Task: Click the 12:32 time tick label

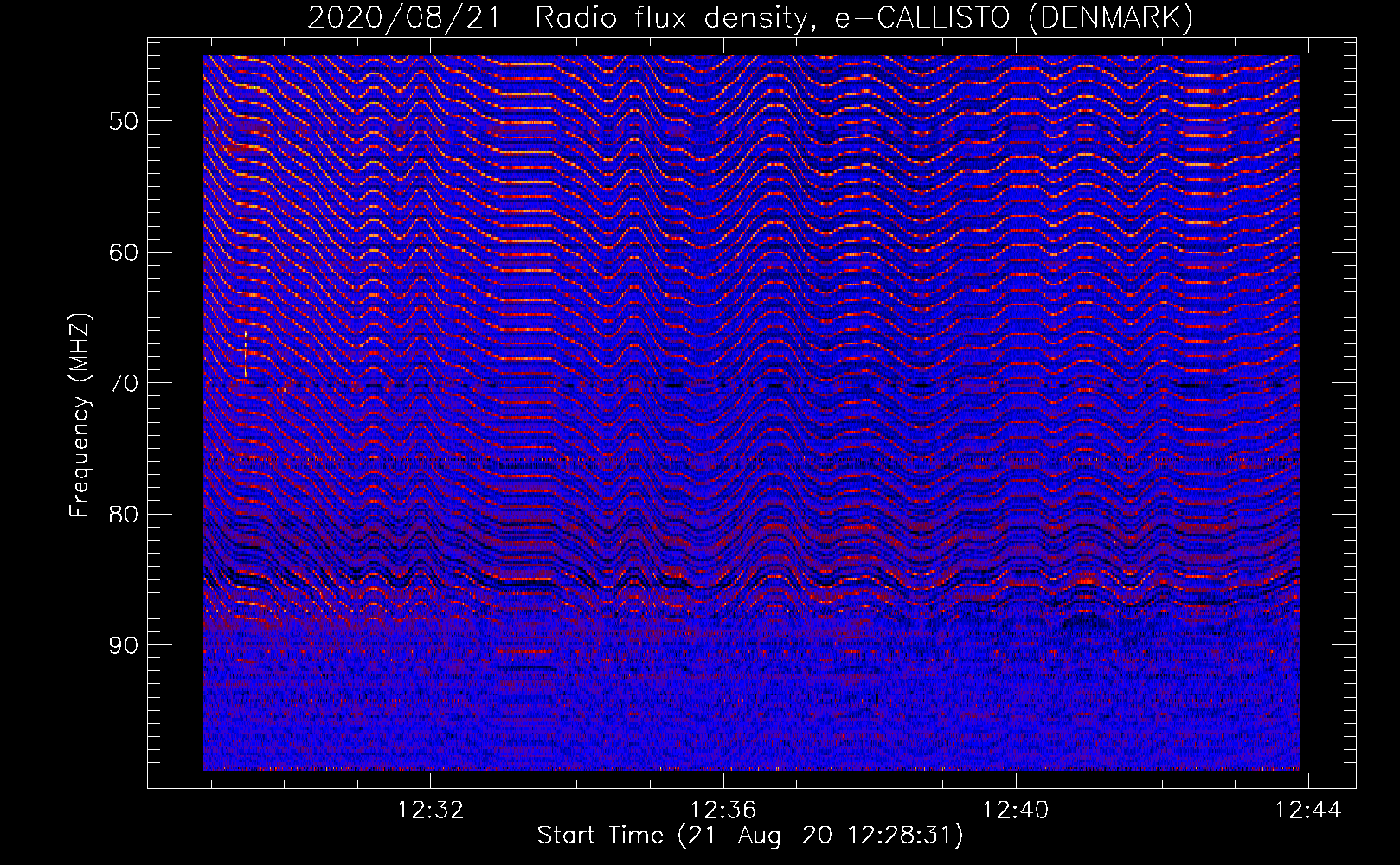Action: click(x=430, y=810)
